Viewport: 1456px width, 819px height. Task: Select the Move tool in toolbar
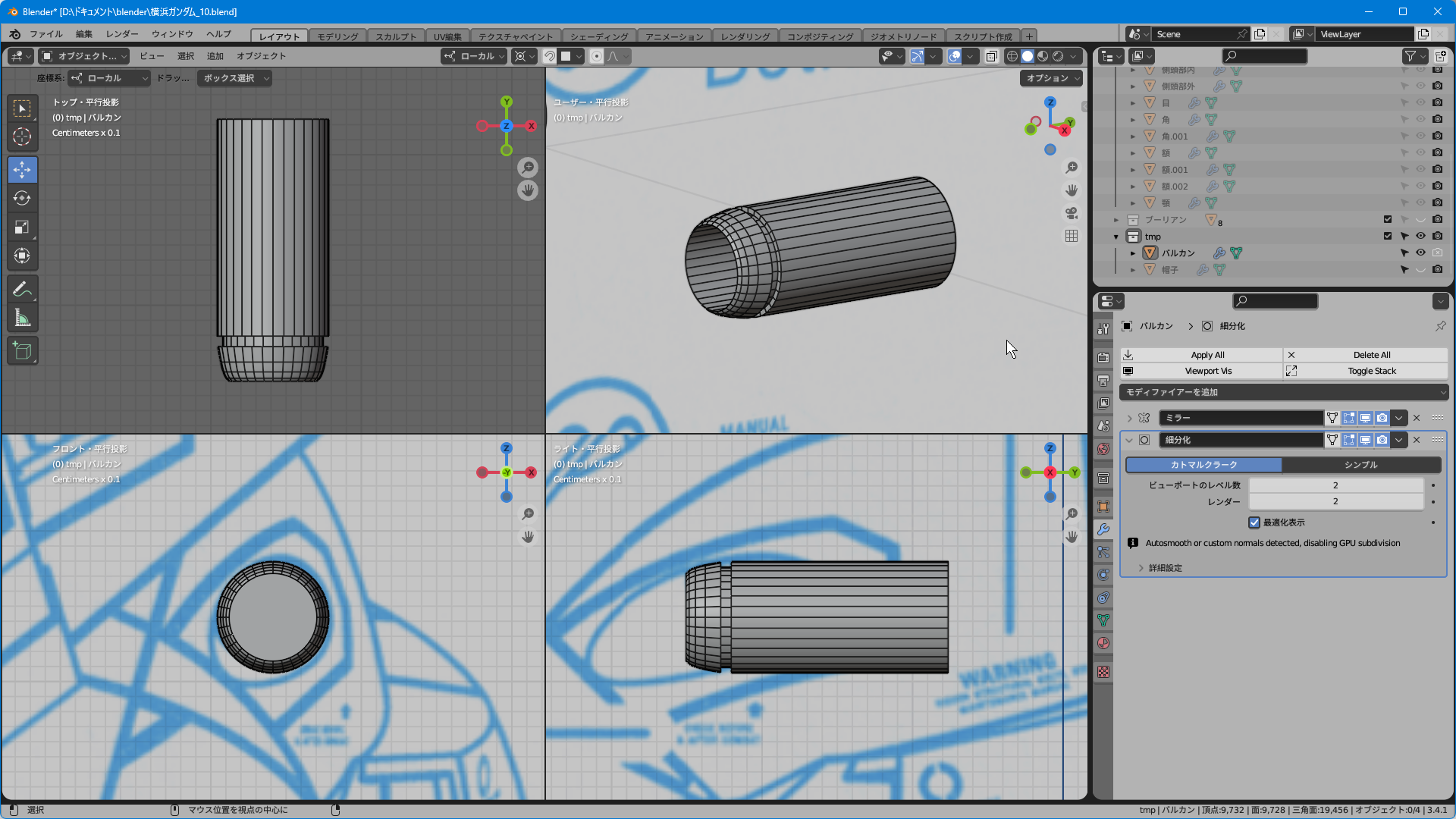click(22, 170)
